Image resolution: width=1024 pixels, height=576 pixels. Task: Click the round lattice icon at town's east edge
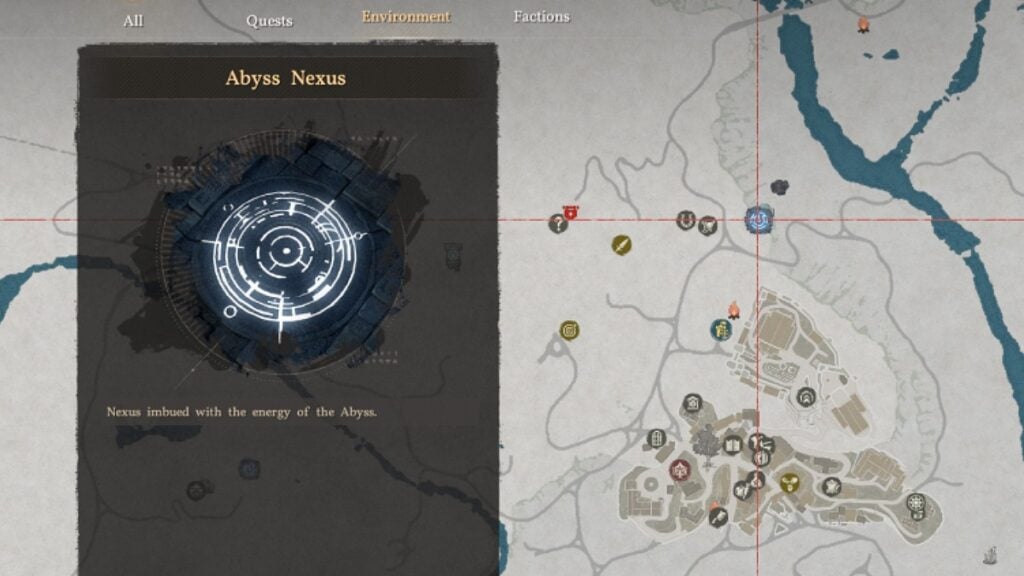916,503
